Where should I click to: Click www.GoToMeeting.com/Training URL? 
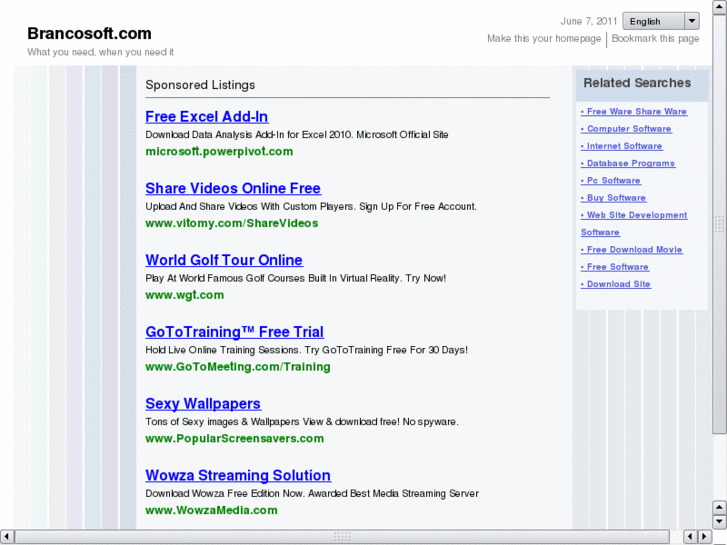(238, 367)
